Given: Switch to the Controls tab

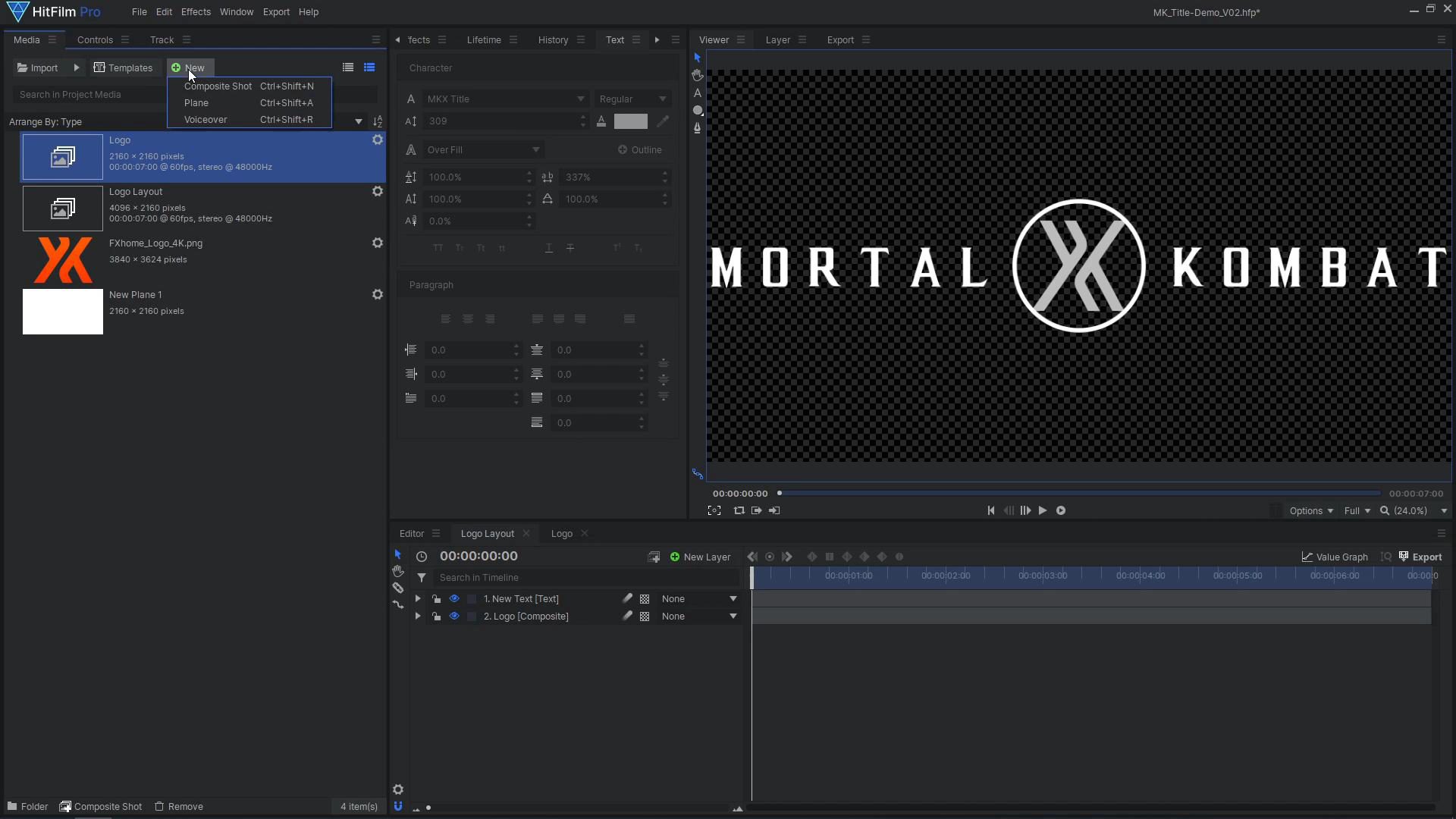Looking at the screenshot, I should (x=95, y=39).
